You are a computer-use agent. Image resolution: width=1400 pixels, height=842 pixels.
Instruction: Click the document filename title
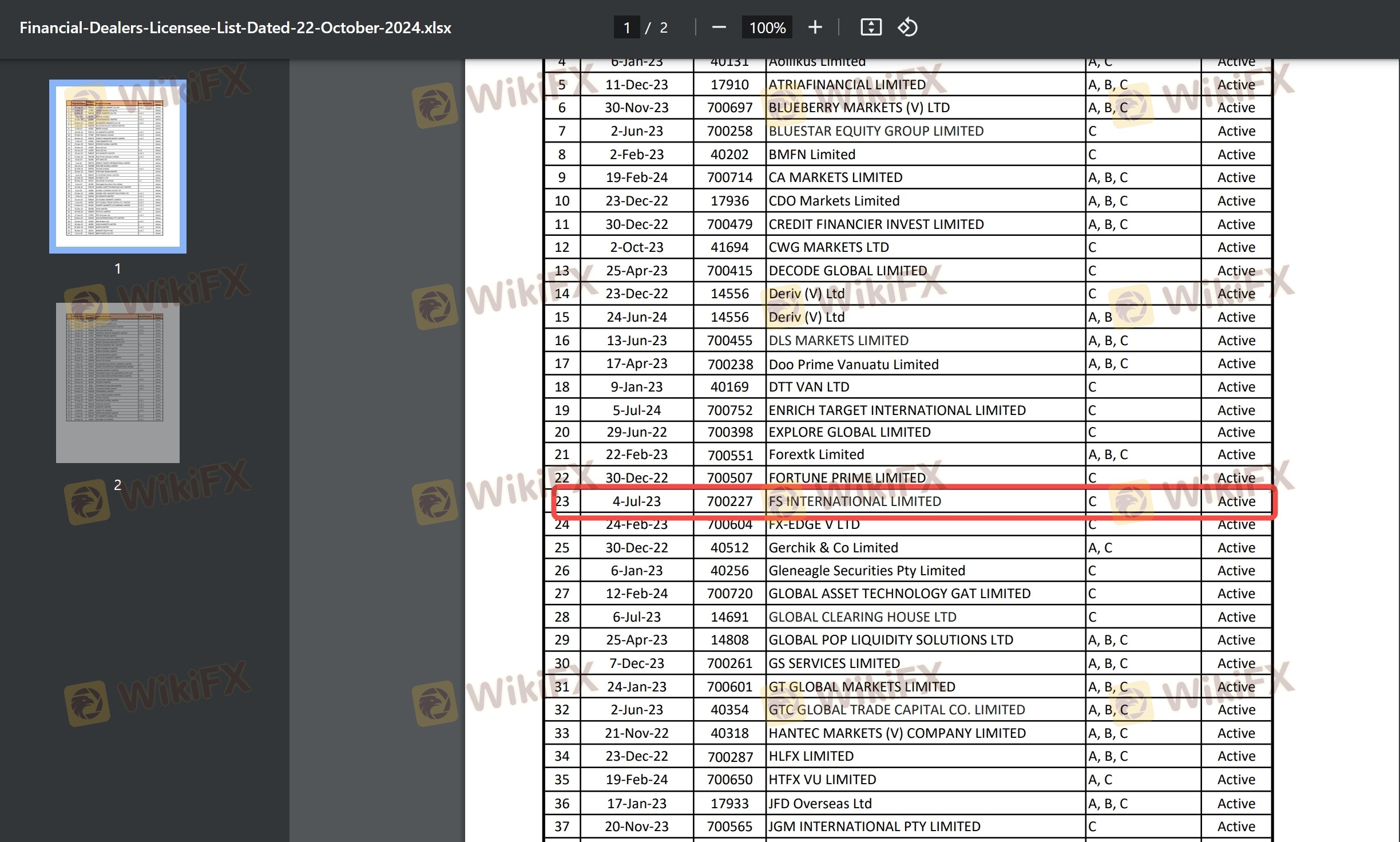(x=235, y=27)
